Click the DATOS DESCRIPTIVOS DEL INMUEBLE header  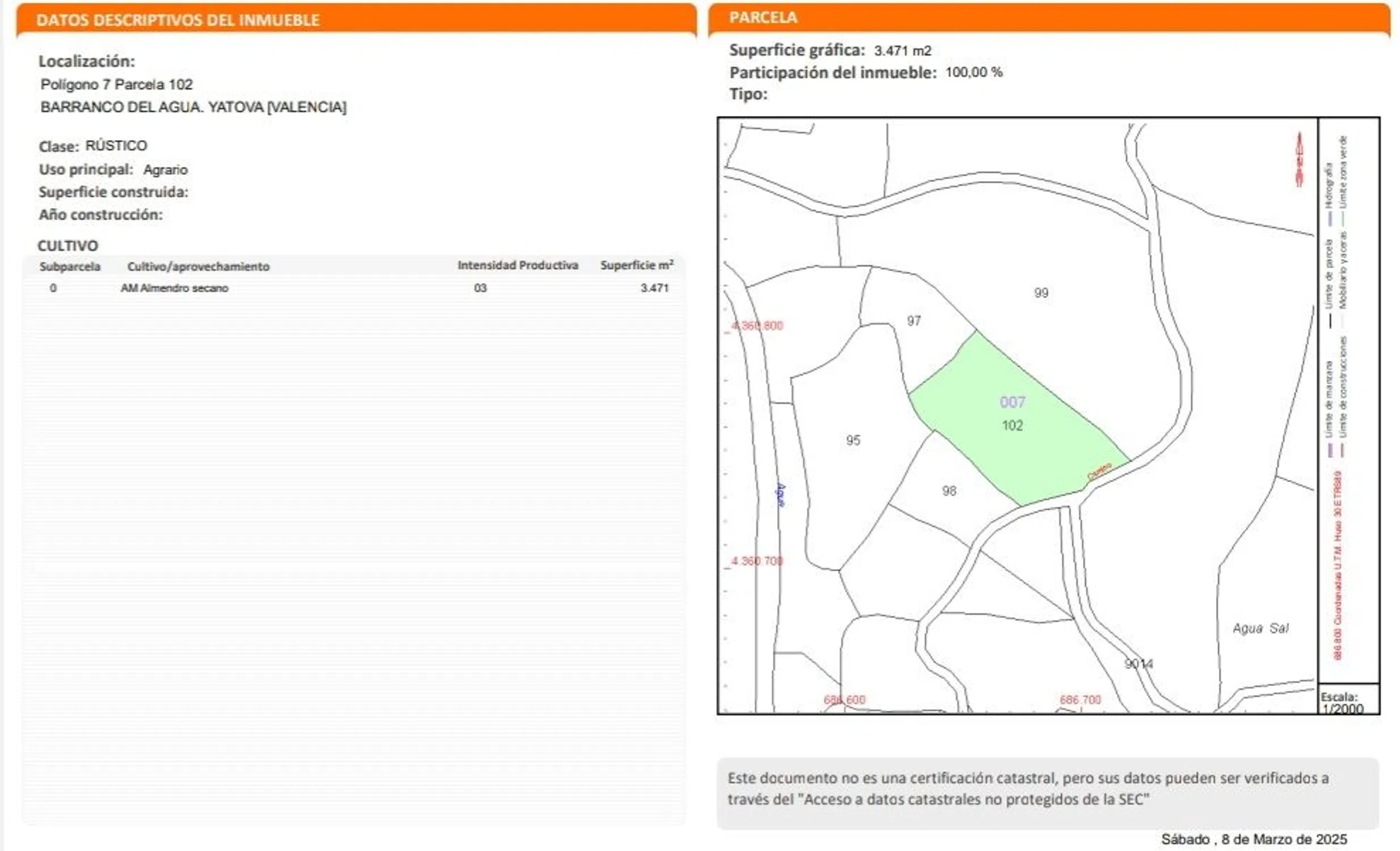(x=178, y=20)
